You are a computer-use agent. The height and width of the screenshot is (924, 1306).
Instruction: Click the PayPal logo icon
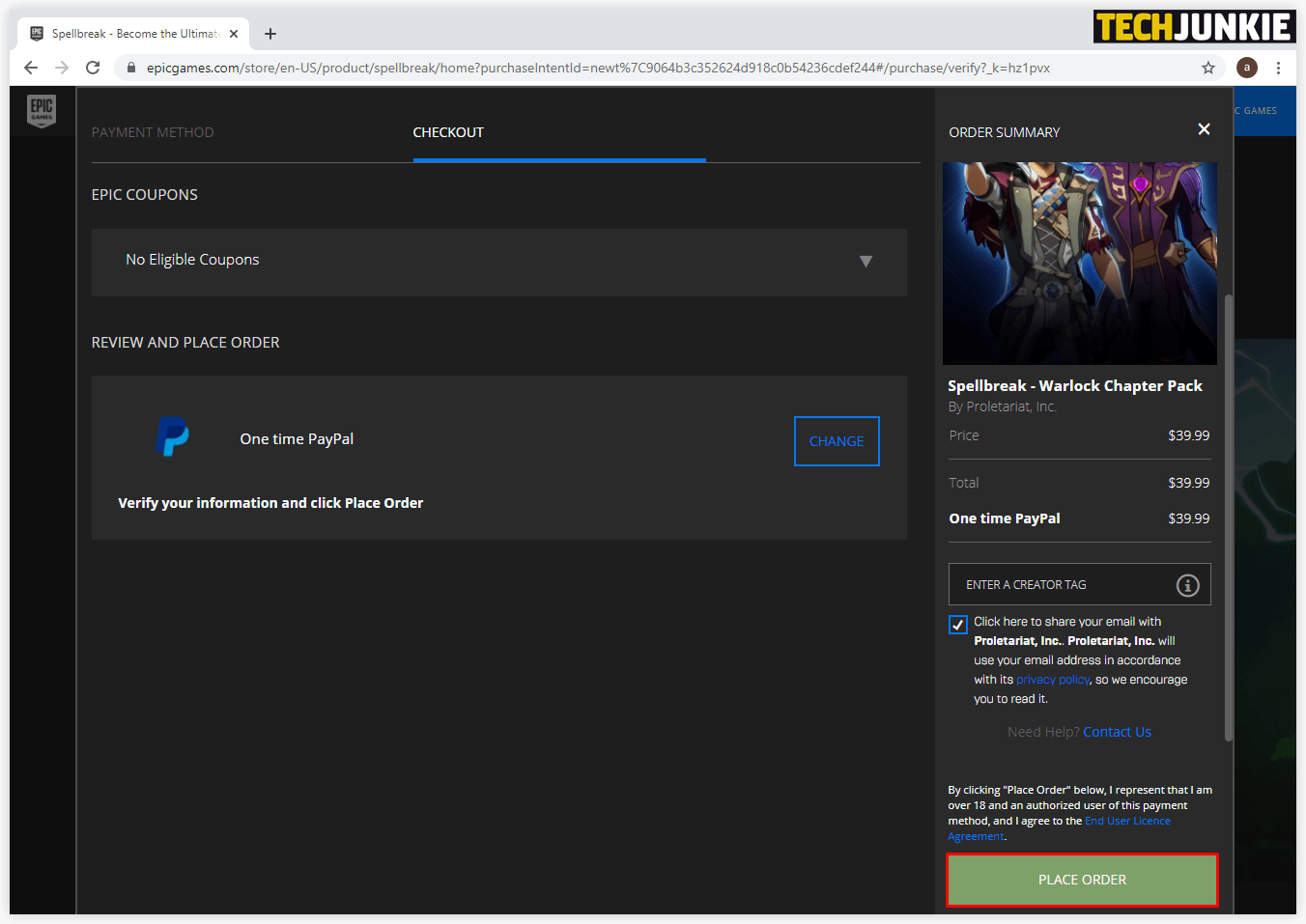tap(173, 437)
